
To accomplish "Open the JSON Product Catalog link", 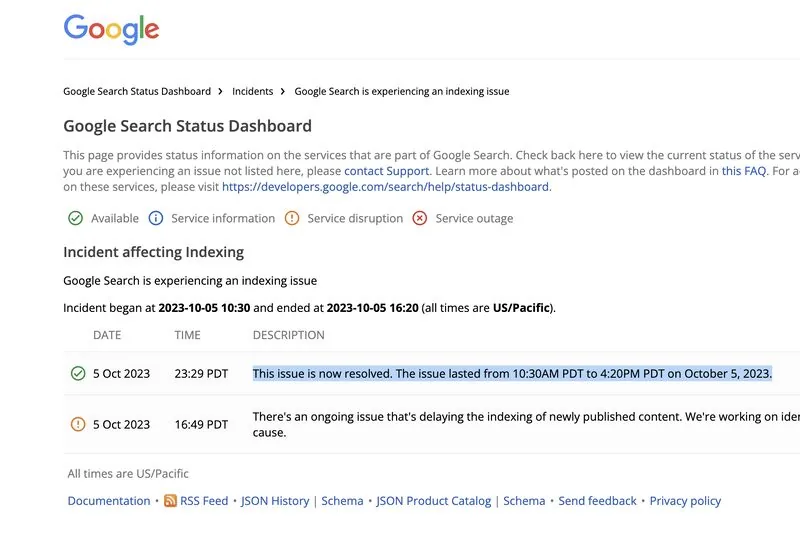I will click(434, 501).
